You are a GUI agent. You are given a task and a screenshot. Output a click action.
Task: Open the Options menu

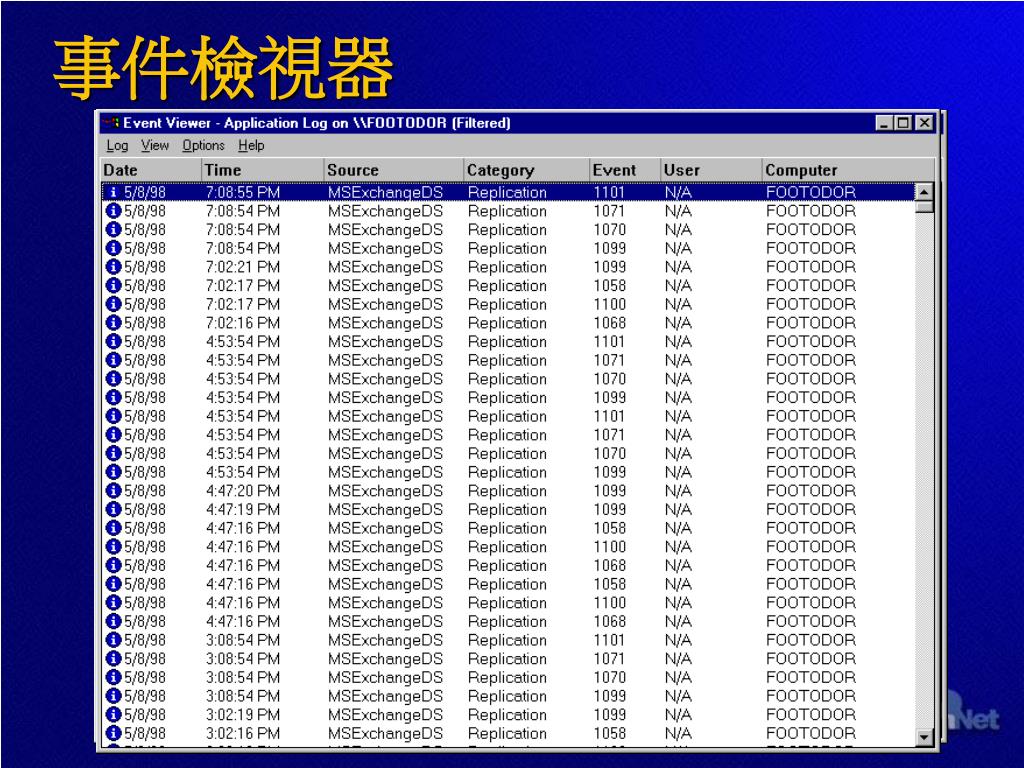(203, 146)
